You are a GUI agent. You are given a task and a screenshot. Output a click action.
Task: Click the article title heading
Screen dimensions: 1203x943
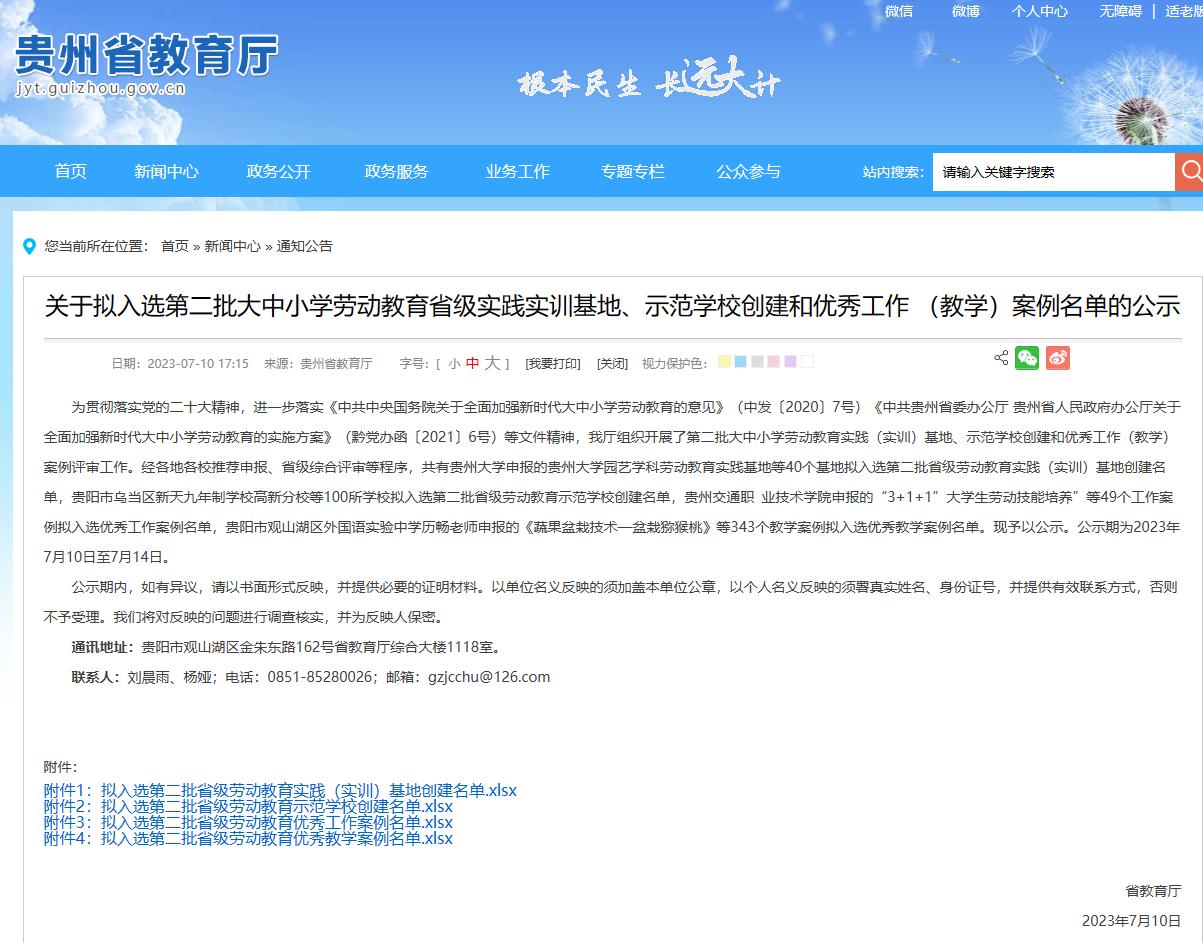[613, 306]
